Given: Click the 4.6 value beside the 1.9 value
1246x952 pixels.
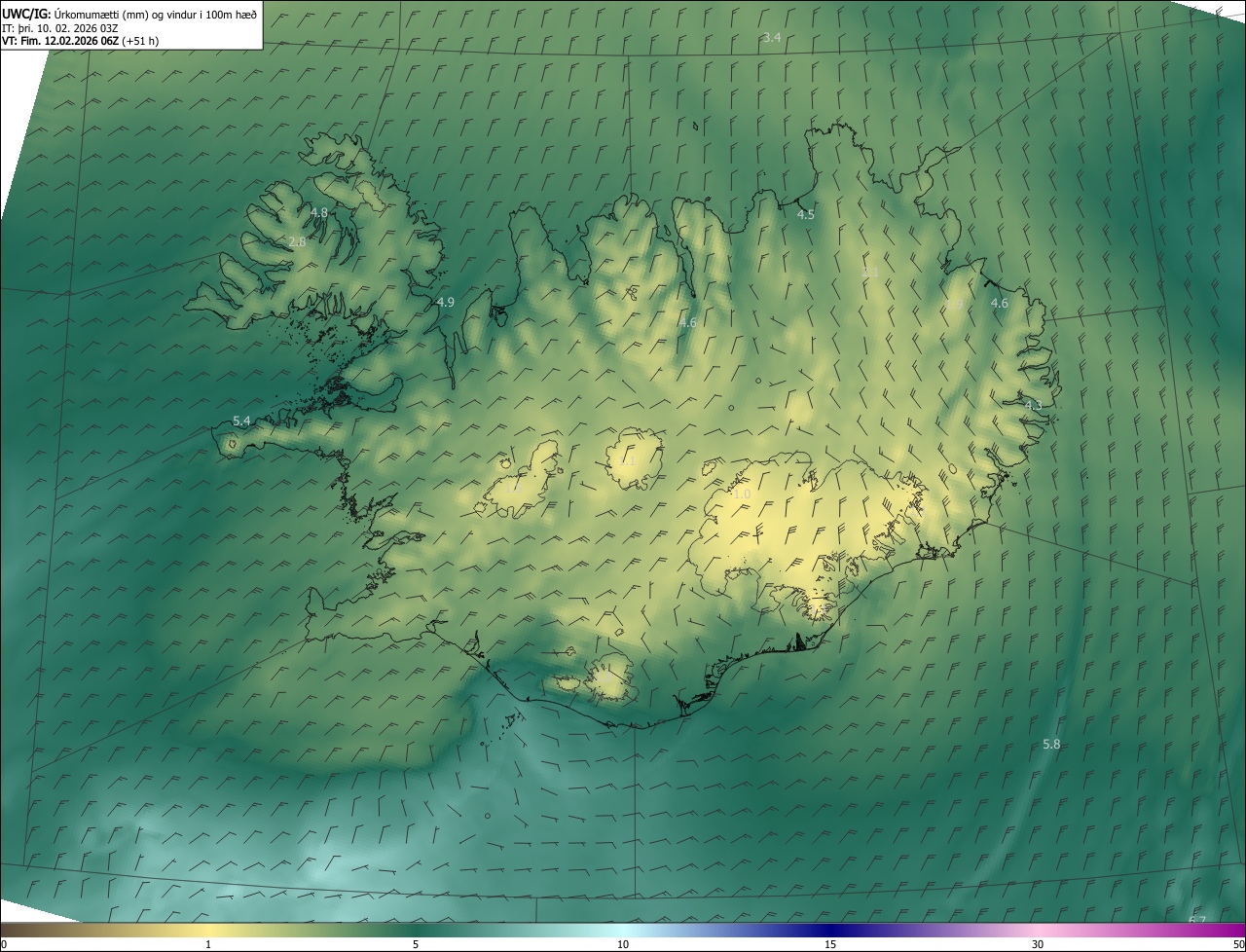Looking at the screenshot, I should [x=1000, y=304].
